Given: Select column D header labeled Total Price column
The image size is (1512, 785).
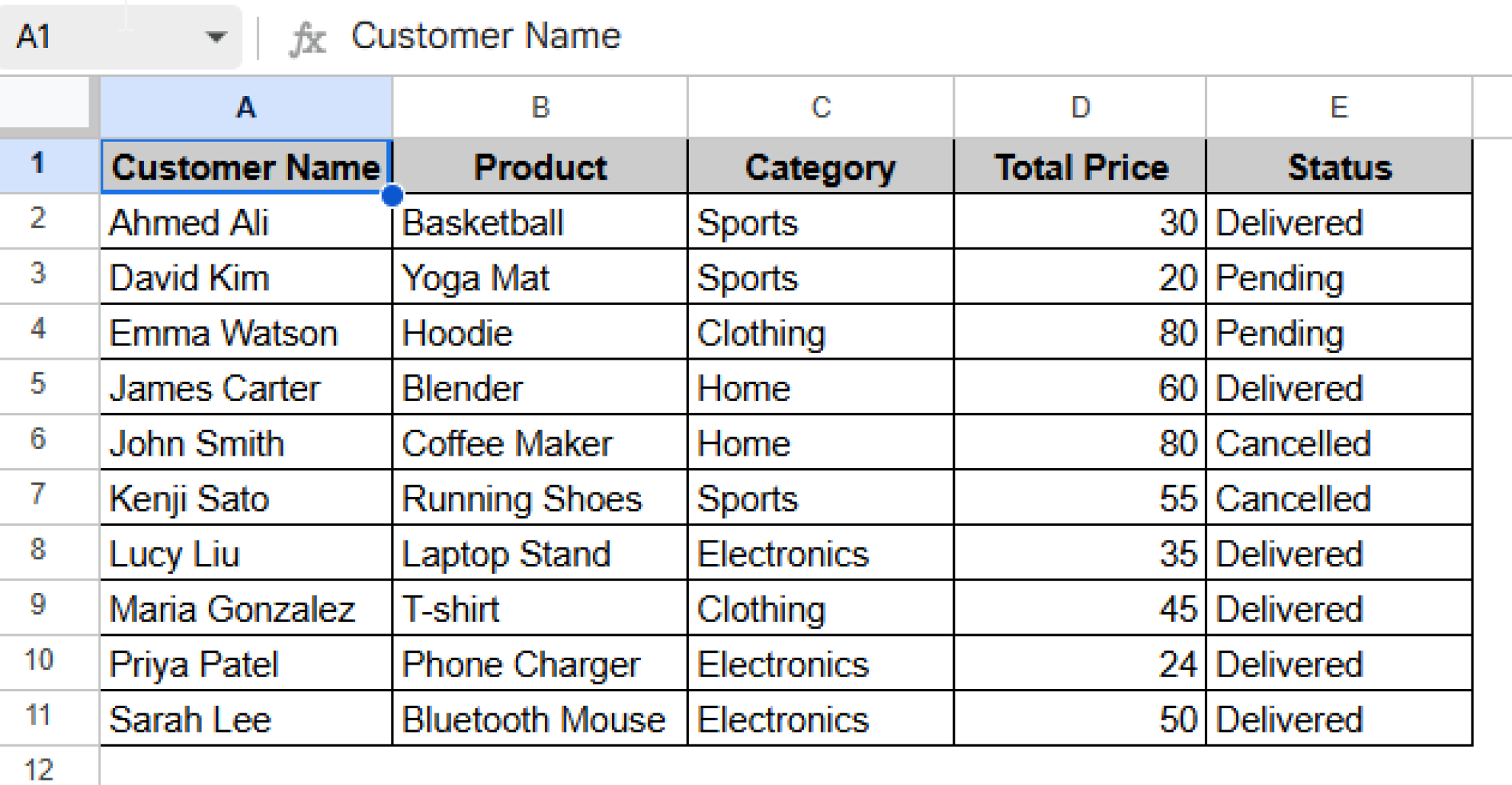Looking at the screenshot, I should click(x=1080, y=106).
